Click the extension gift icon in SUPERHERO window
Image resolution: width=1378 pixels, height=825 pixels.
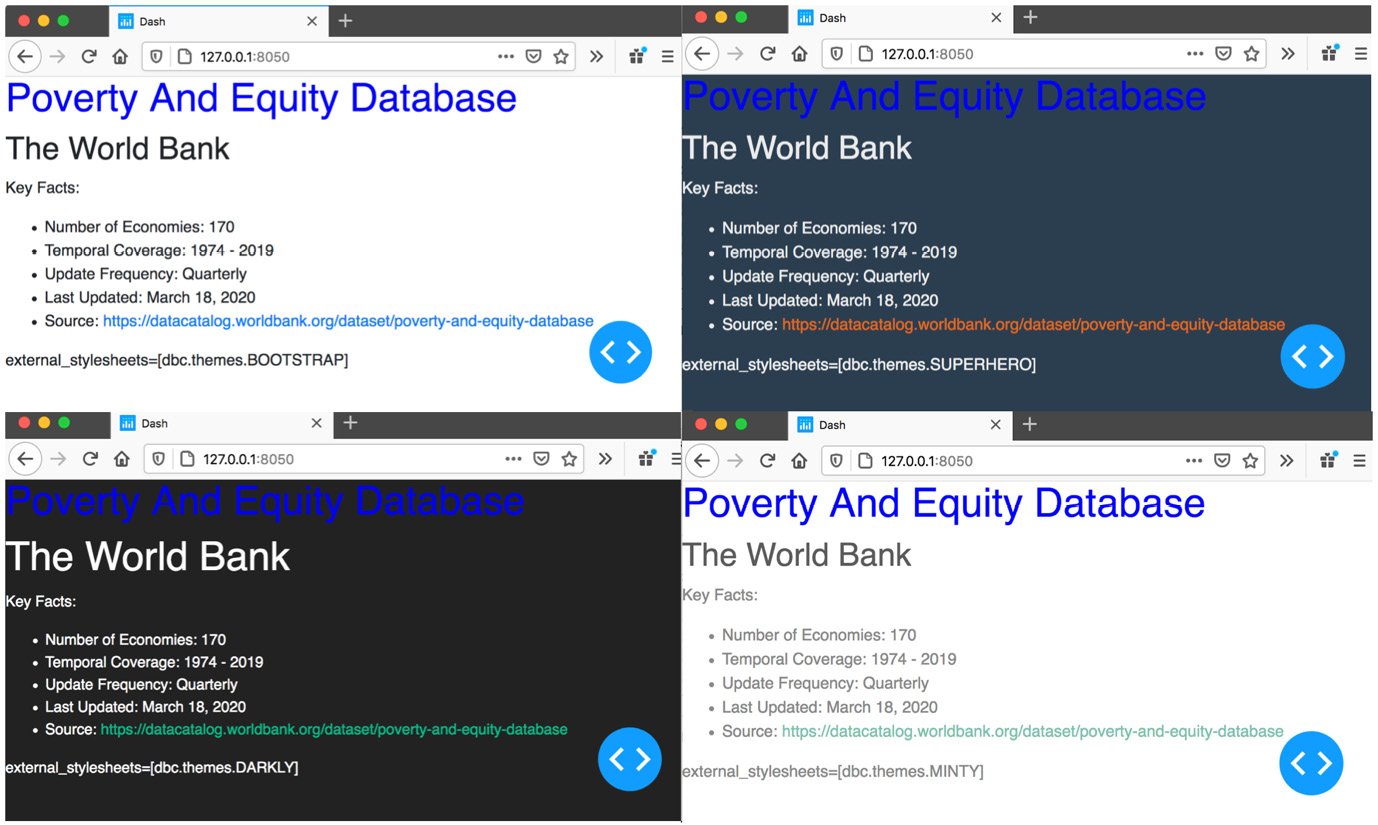coord(1329,54)
